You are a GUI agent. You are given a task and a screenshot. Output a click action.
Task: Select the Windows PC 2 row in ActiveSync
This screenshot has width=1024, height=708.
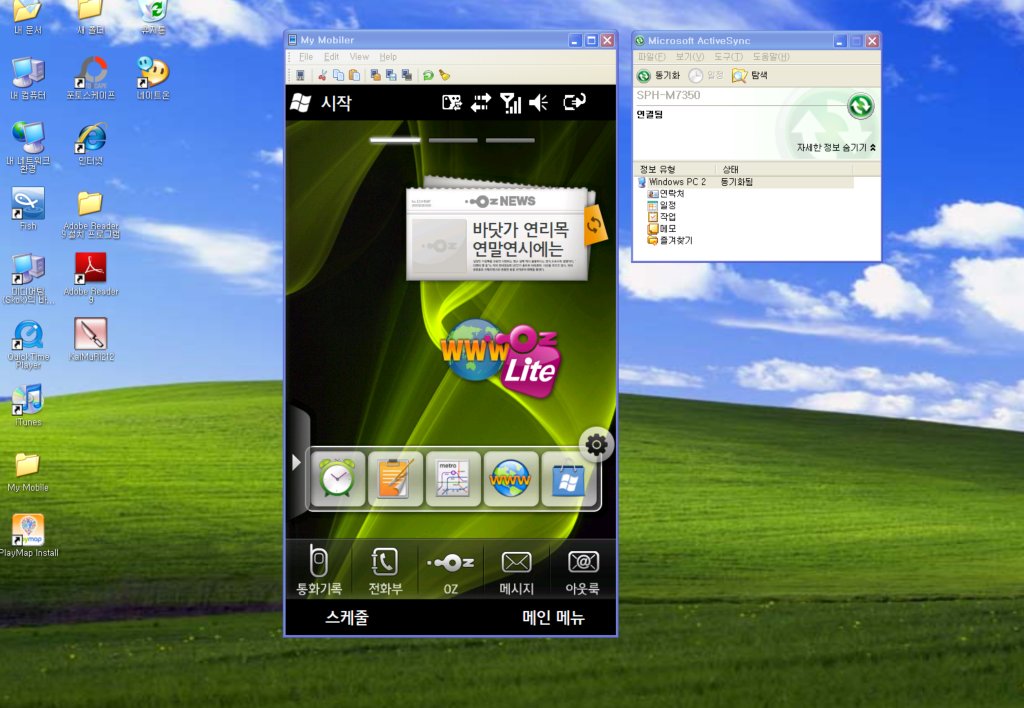point(744,182)
